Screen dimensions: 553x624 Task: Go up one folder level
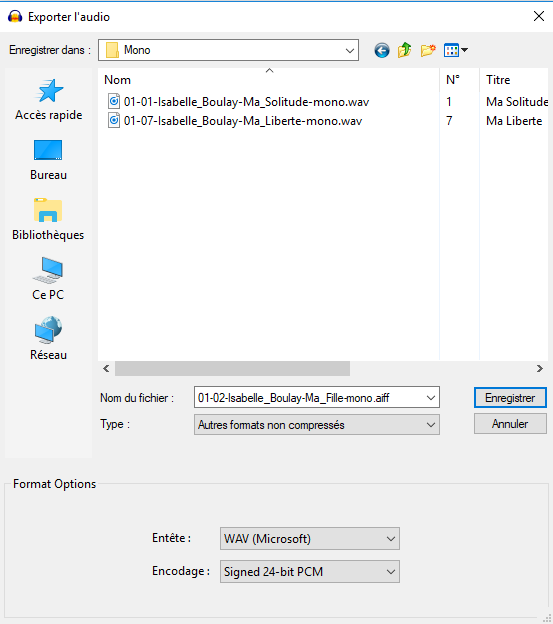pyautogui.click(x=405, y=50)
